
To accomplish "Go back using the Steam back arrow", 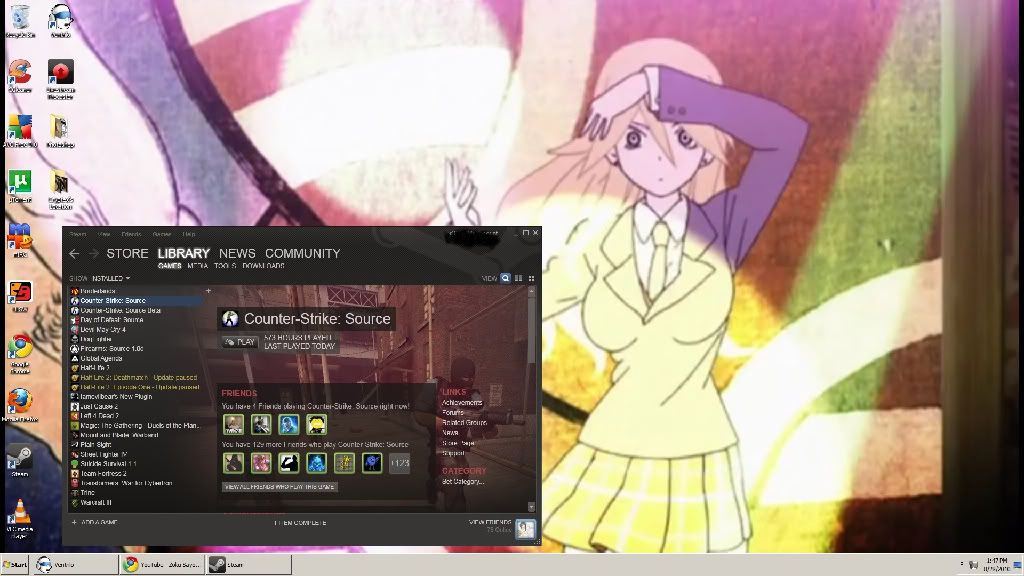I will click(x=74, y=253).
